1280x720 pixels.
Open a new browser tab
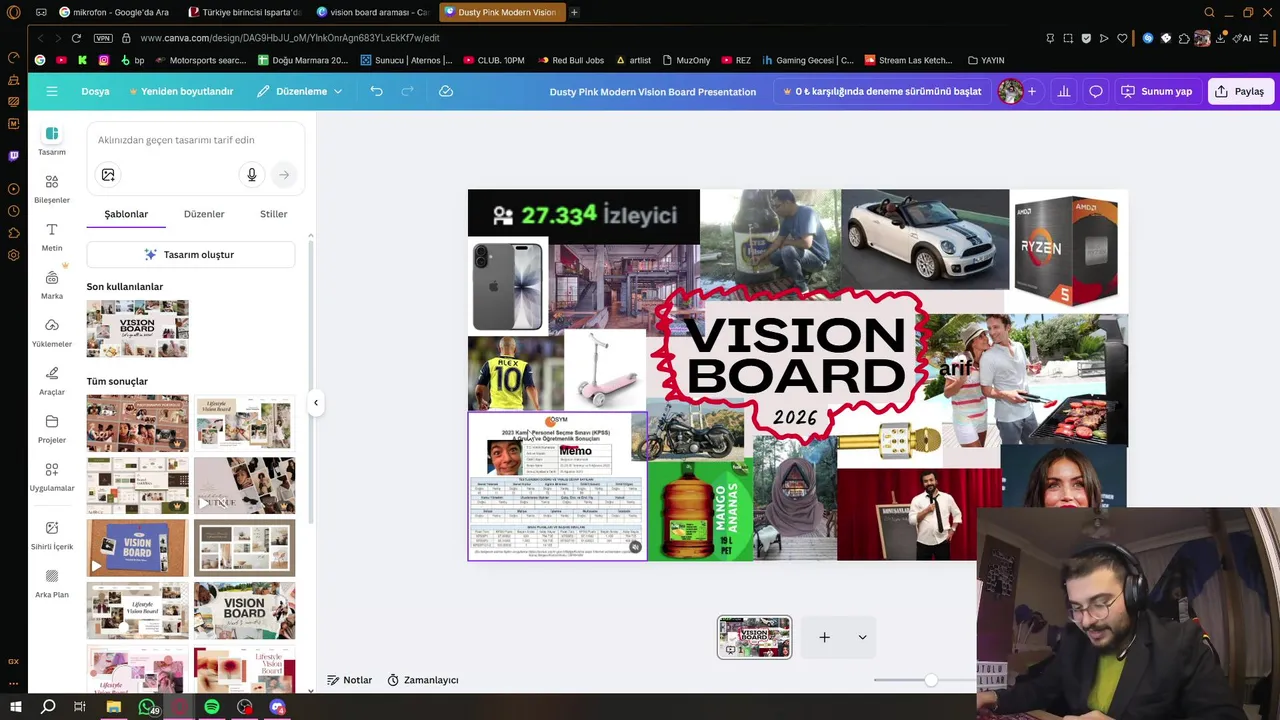point(574,12)
